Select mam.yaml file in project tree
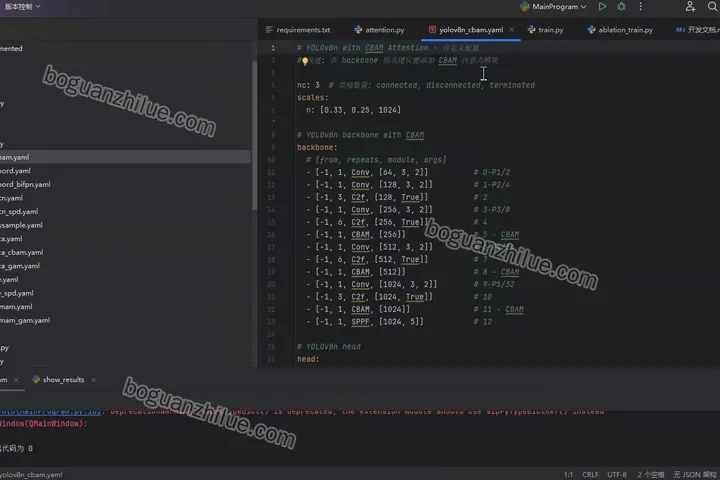720x480 pixels. [x=16, y=306]
